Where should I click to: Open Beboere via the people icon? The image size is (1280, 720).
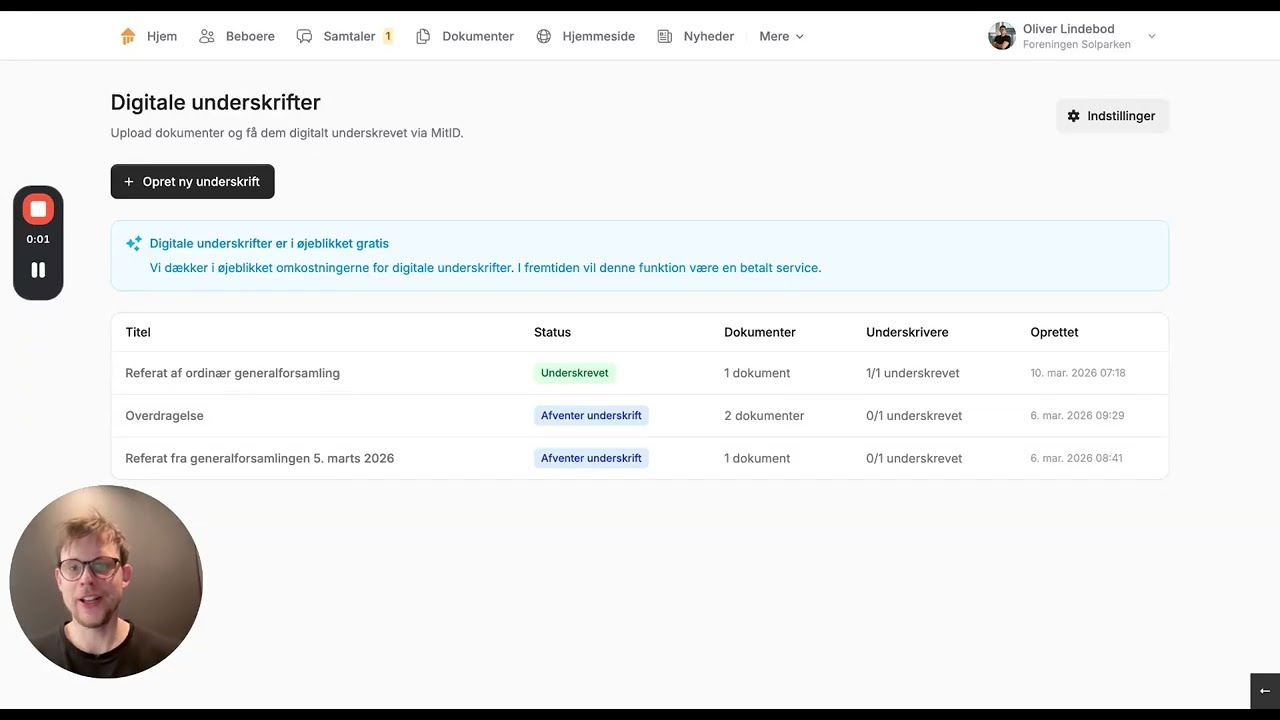tap(207, 36)
